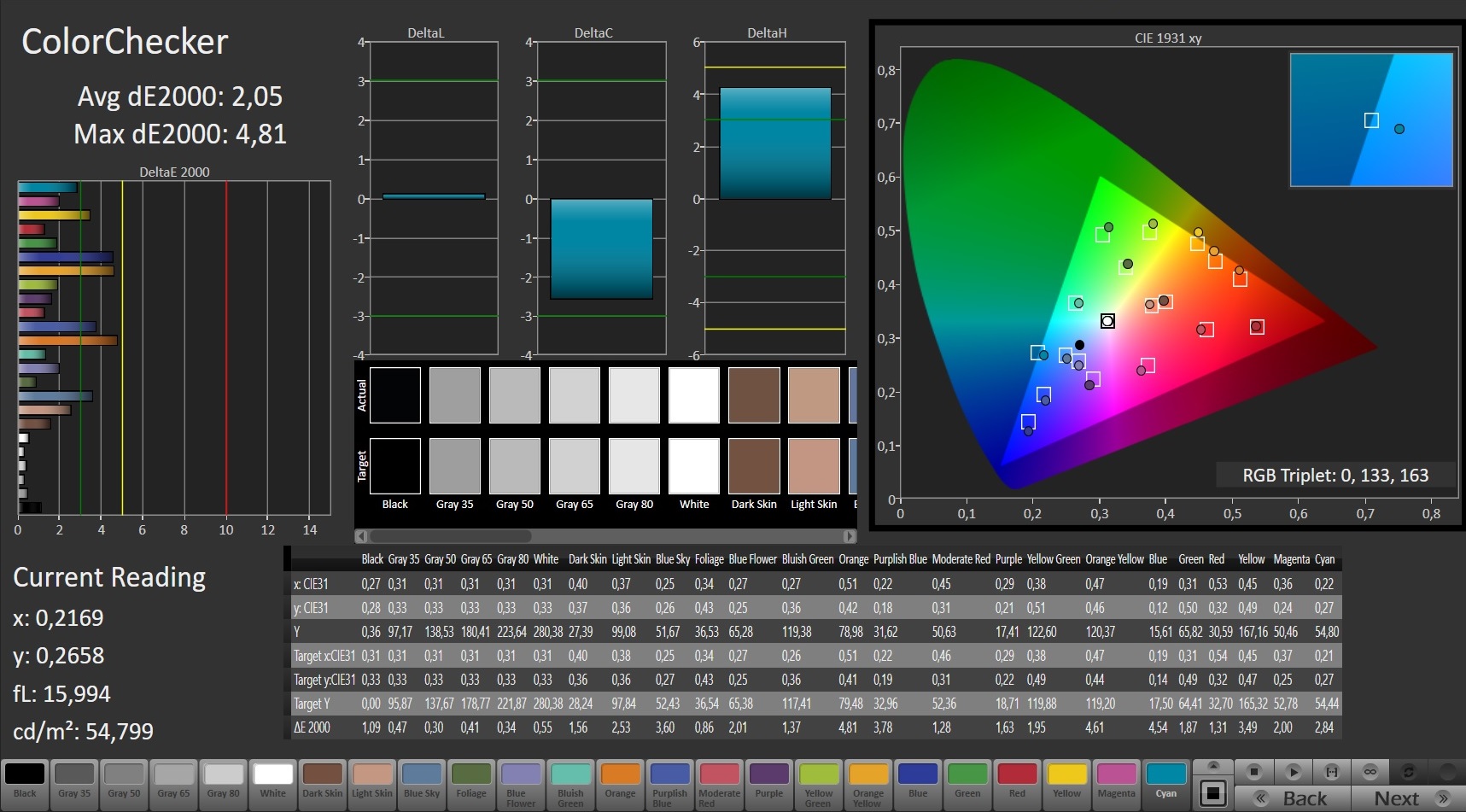Choose the Yellow swatch button in bottom bar
This screenshot has width=1466, height=812.
tap(1066, 783)
